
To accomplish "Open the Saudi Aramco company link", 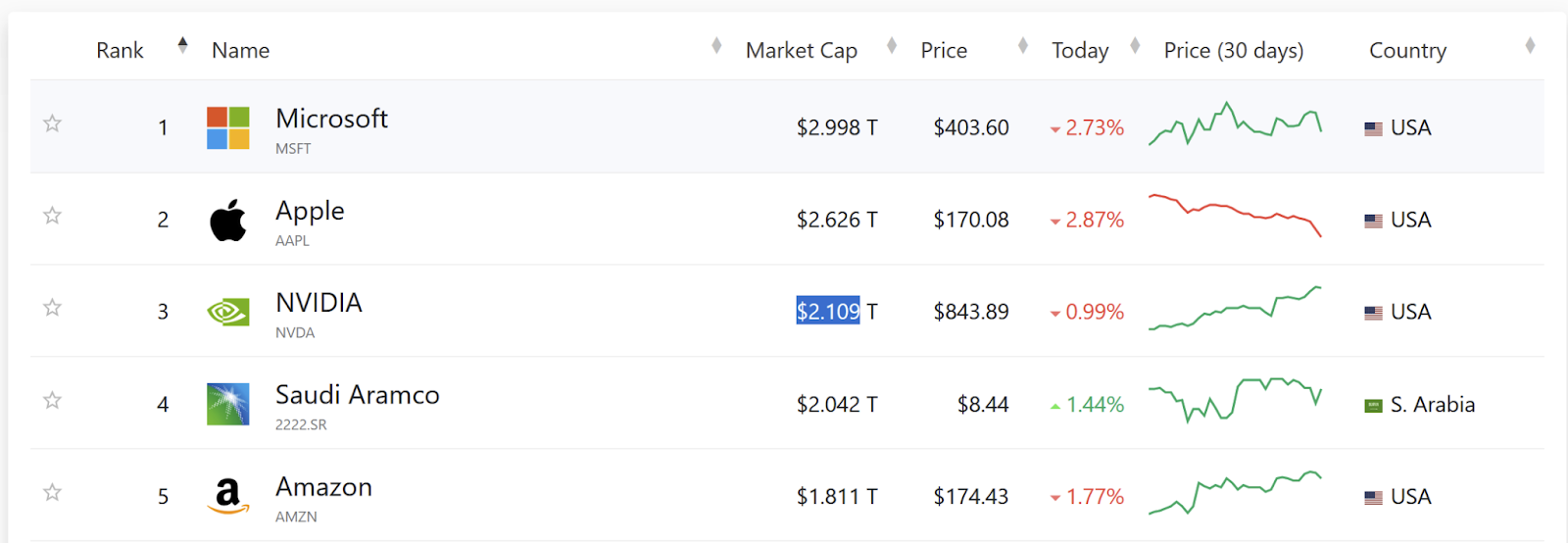I will point(358,395).
